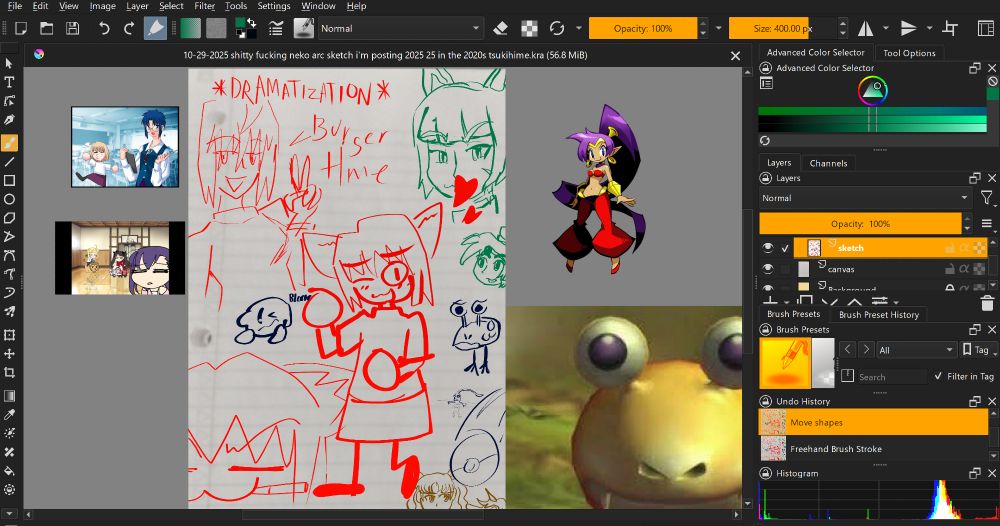Viewport: 1000px width, 526px height.
Task: Select the Crop tool
Action: pyautogui.click(x=9, y=372)
